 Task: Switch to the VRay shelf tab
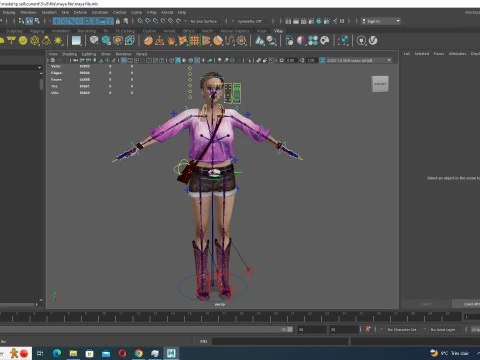pyautogui.click(x=278, y=31)
